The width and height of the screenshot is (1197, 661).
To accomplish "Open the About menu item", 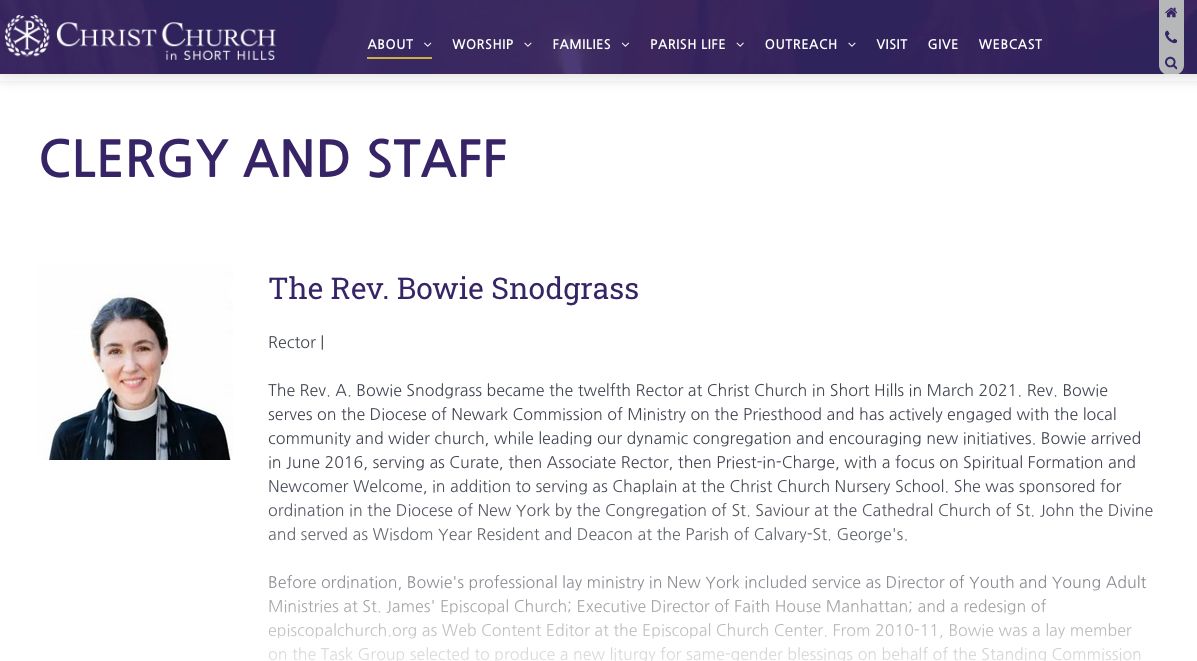I will (390, 44).
